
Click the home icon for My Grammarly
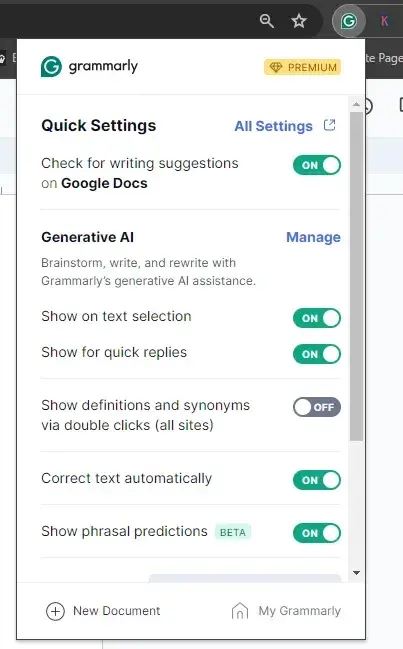(x=240, y=611)
